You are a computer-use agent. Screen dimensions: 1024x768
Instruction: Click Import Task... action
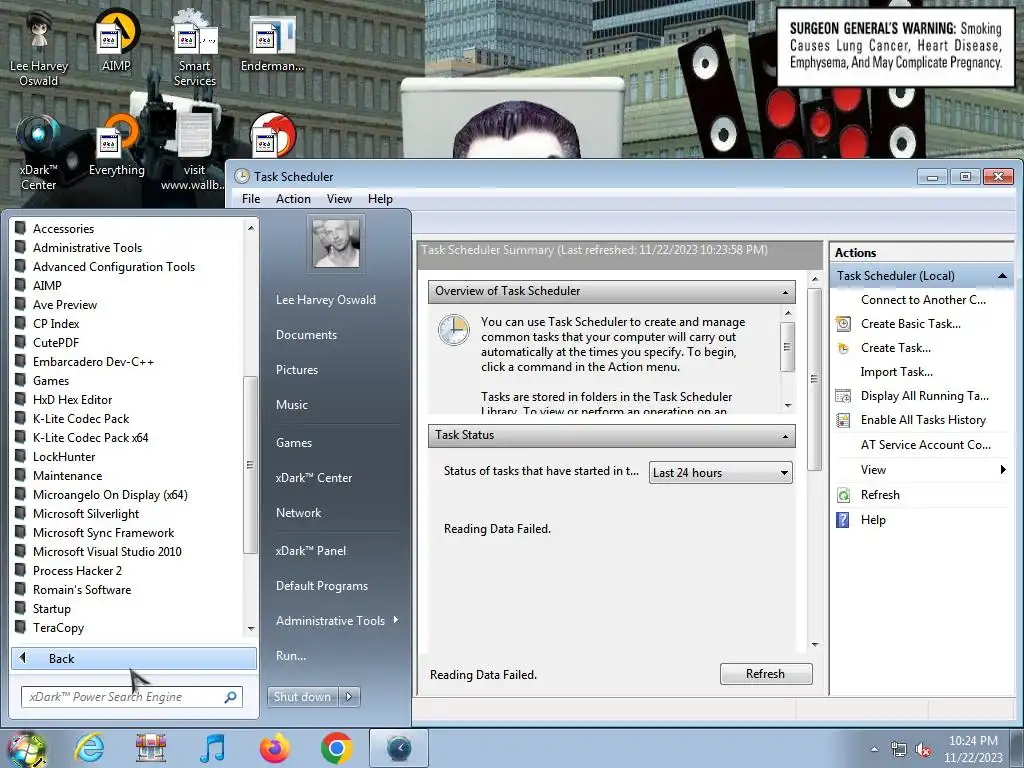[x=896, y=372]
